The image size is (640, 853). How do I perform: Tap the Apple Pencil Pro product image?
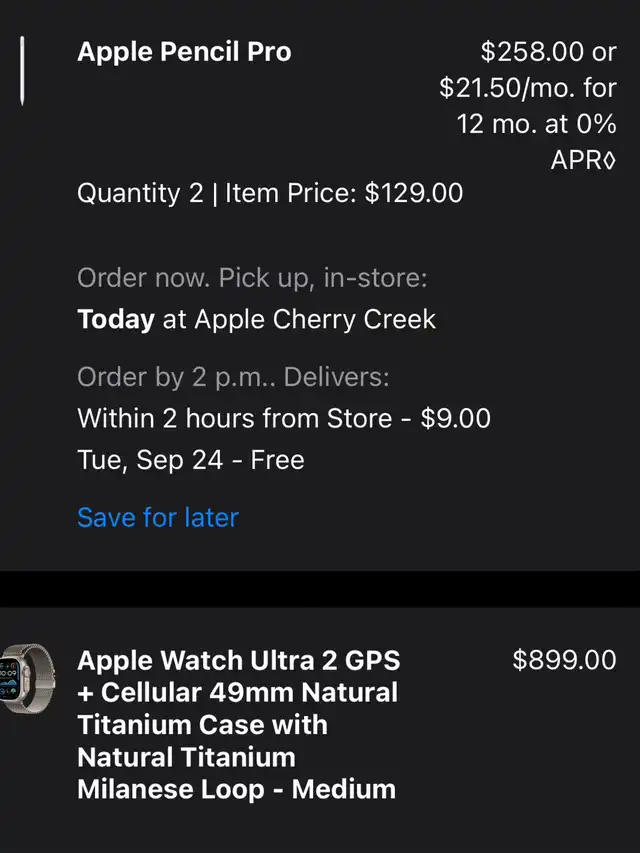[x=22, y=71]
